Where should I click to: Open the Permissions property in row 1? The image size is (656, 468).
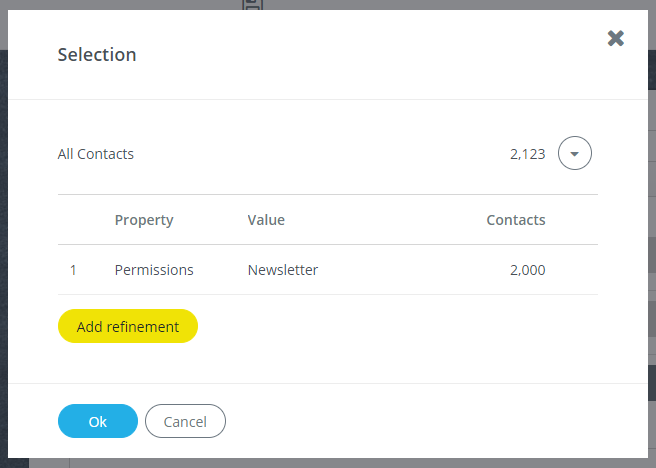coord(154,270)
